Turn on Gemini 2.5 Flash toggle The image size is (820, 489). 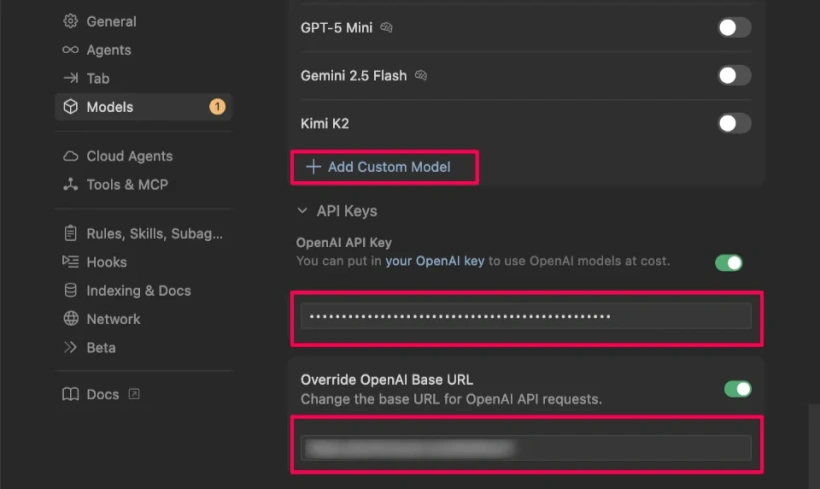tap(734, 75)
